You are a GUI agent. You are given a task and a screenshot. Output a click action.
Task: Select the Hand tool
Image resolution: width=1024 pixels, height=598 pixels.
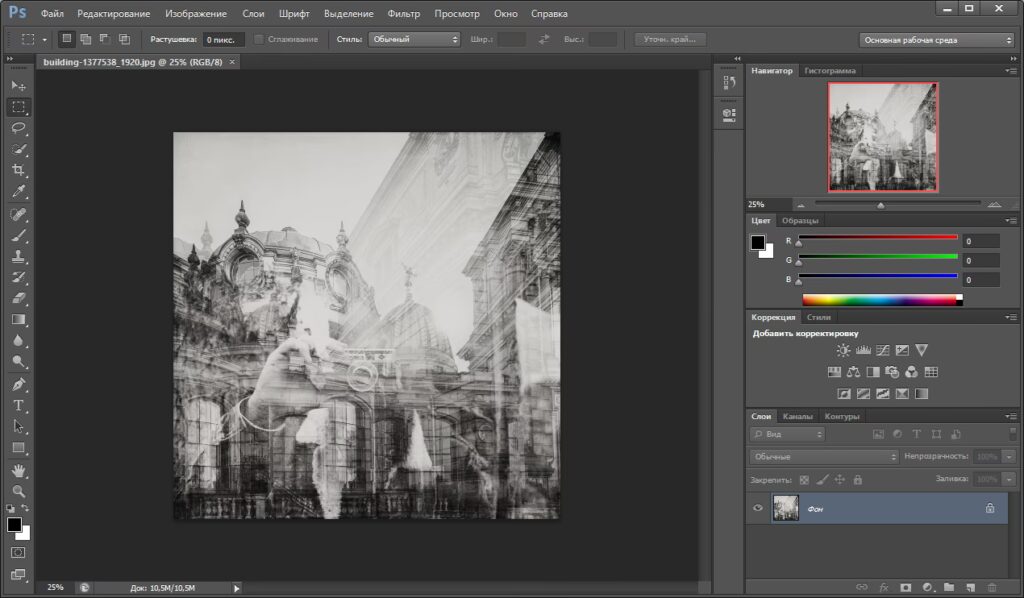pyautogui.click(x=18, y=469)
